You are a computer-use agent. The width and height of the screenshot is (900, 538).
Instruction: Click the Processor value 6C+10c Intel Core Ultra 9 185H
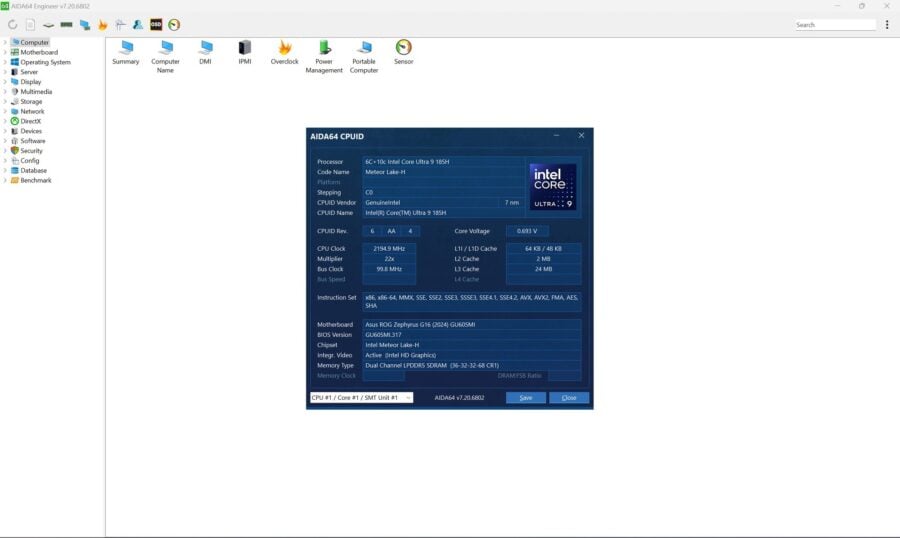(x=443, y=162)
